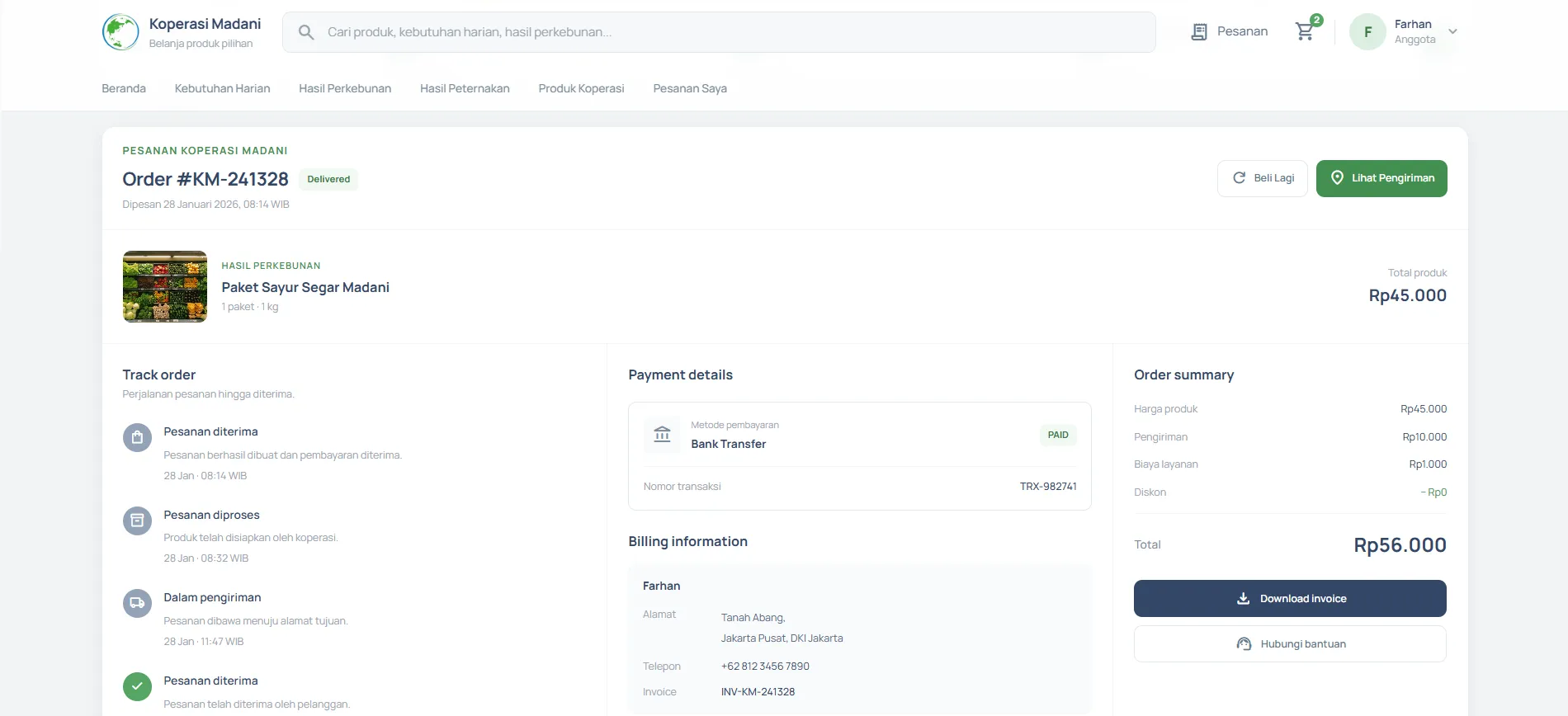Click the Beli Lagi button

(1263, 178)
